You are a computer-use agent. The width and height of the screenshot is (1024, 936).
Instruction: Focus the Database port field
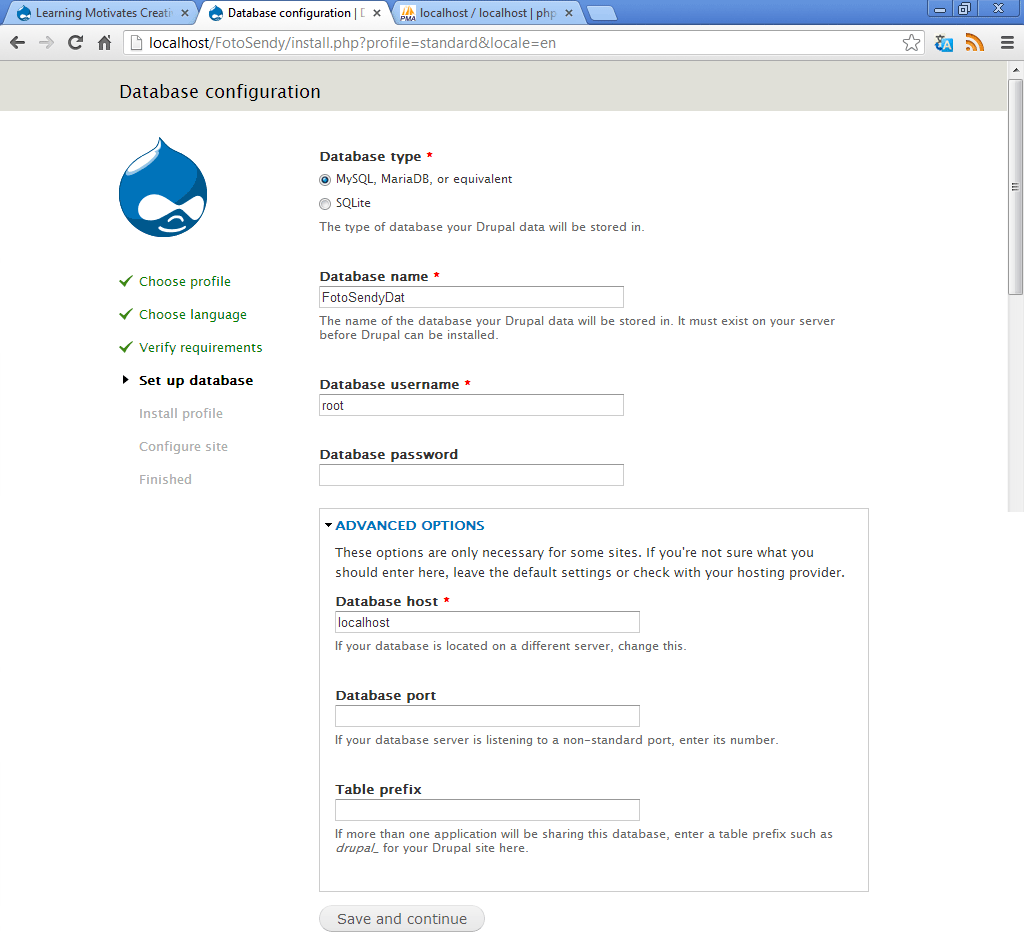coord(487,716)
